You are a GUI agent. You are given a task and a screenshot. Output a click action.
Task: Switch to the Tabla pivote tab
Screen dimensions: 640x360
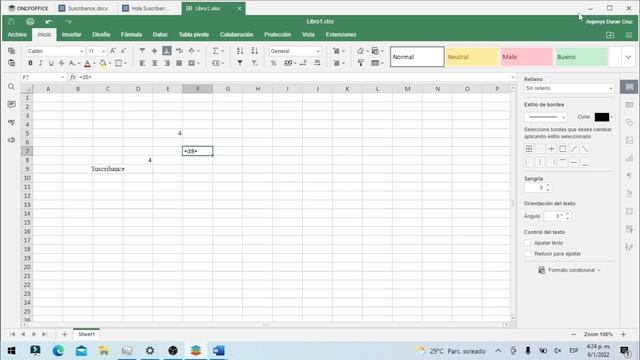(194, 35)
